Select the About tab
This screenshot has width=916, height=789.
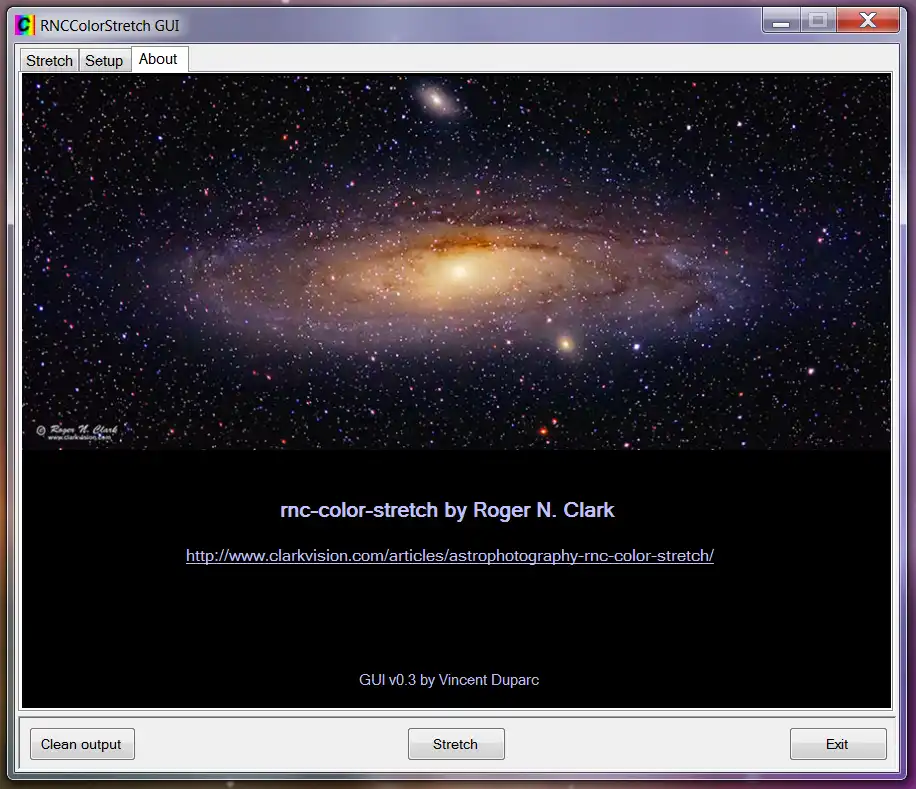[x=158, y=59]
